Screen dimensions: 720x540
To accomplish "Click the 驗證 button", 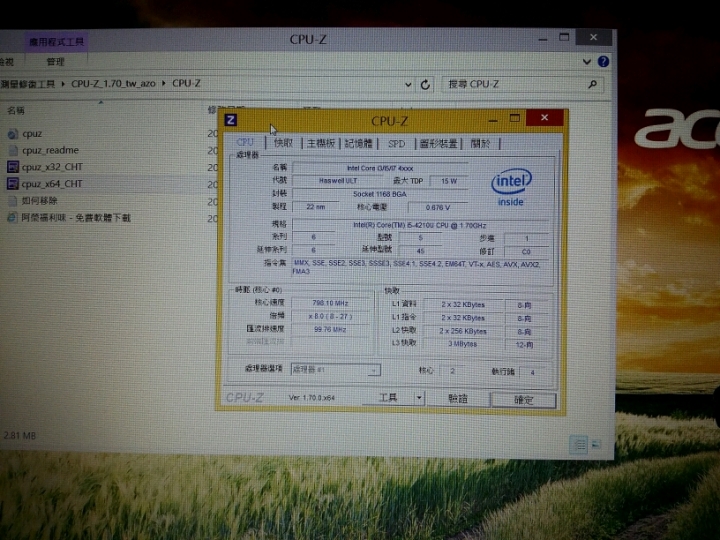I will click(x=457, y=399).
